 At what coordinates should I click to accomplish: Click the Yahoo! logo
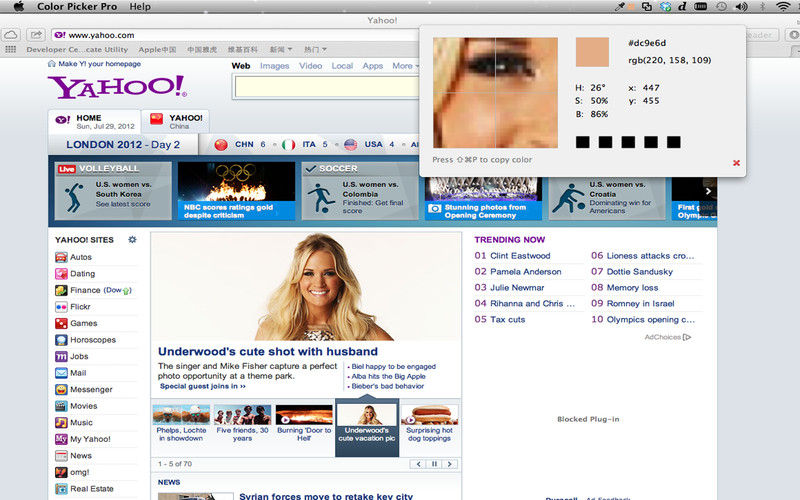tap(117, 87)
